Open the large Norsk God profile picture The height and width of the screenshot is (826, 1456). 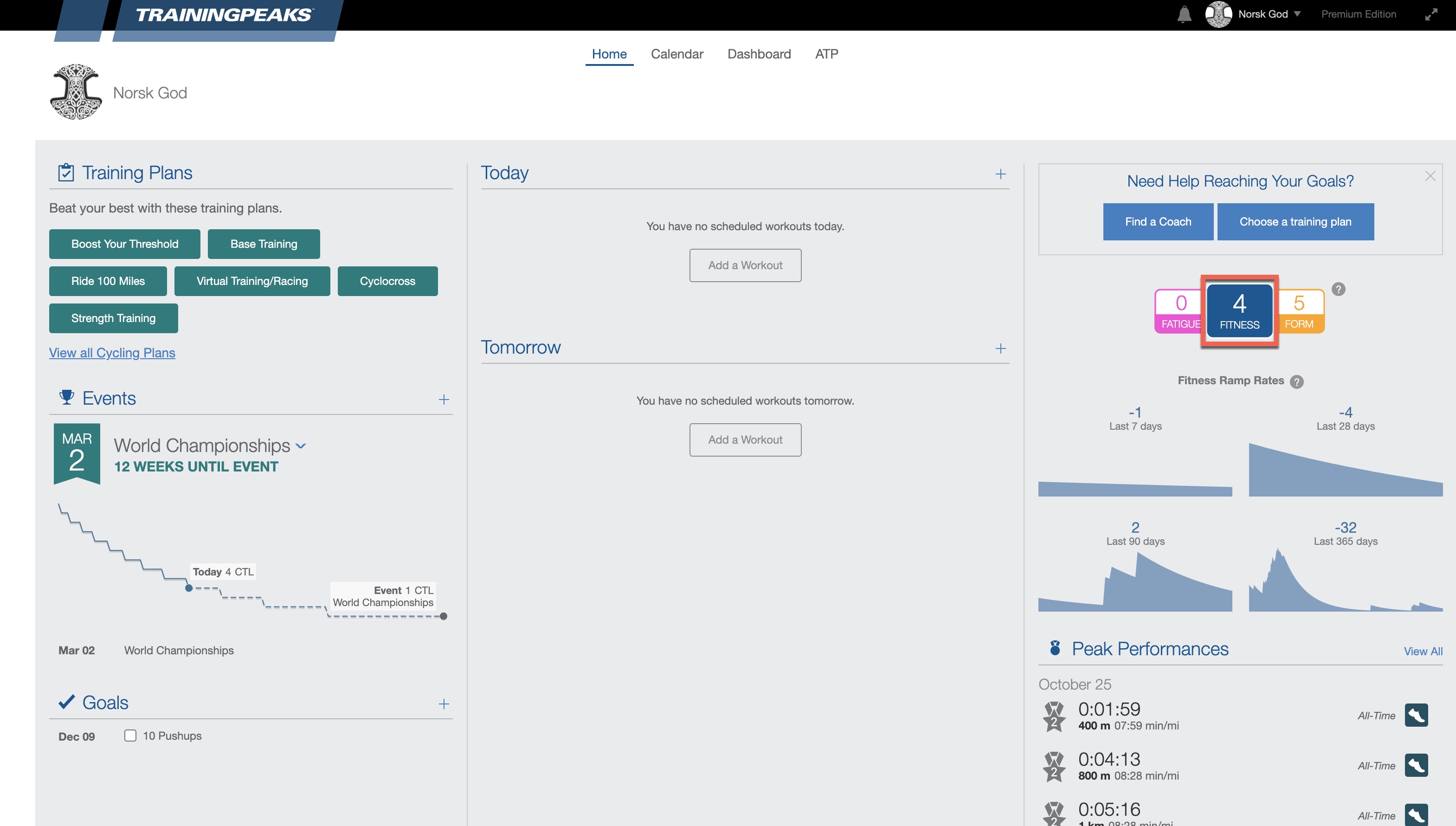click(x=76, y=92)
